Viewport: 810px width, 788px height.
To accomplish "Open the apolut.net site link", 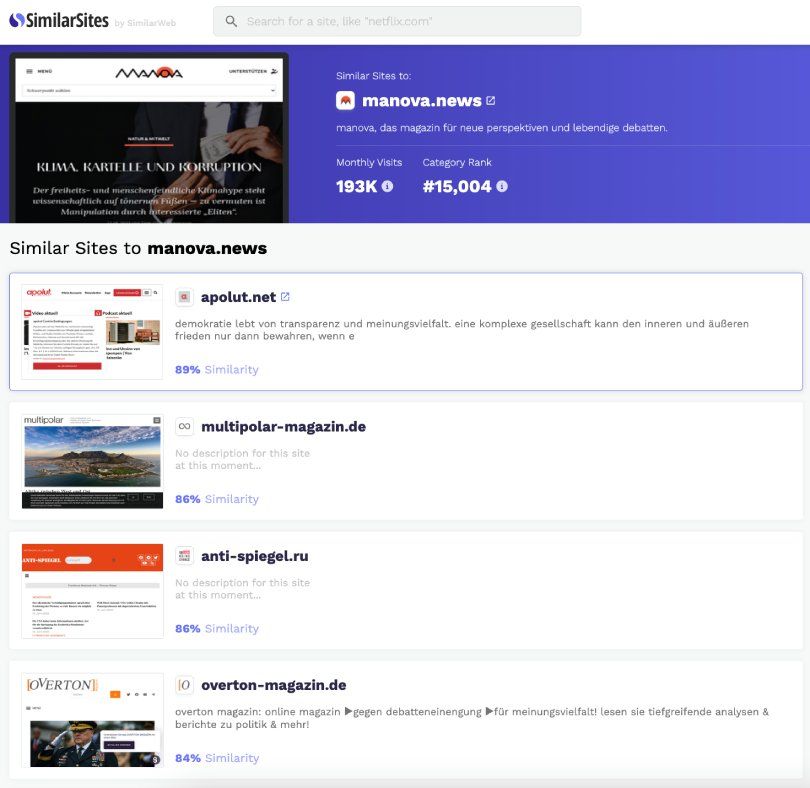I will coord(238,297).
